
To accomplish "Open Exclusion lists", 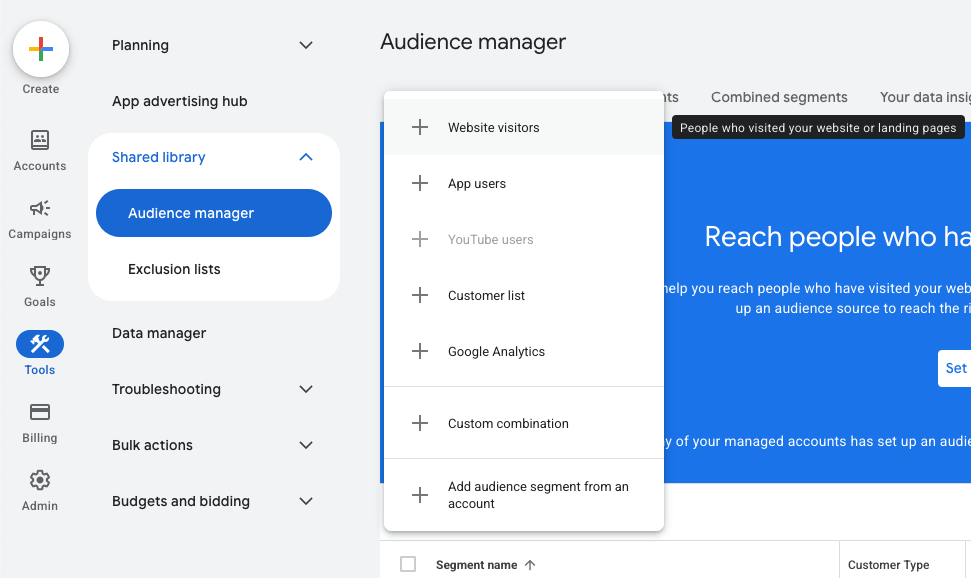I will tap(174, 269).
